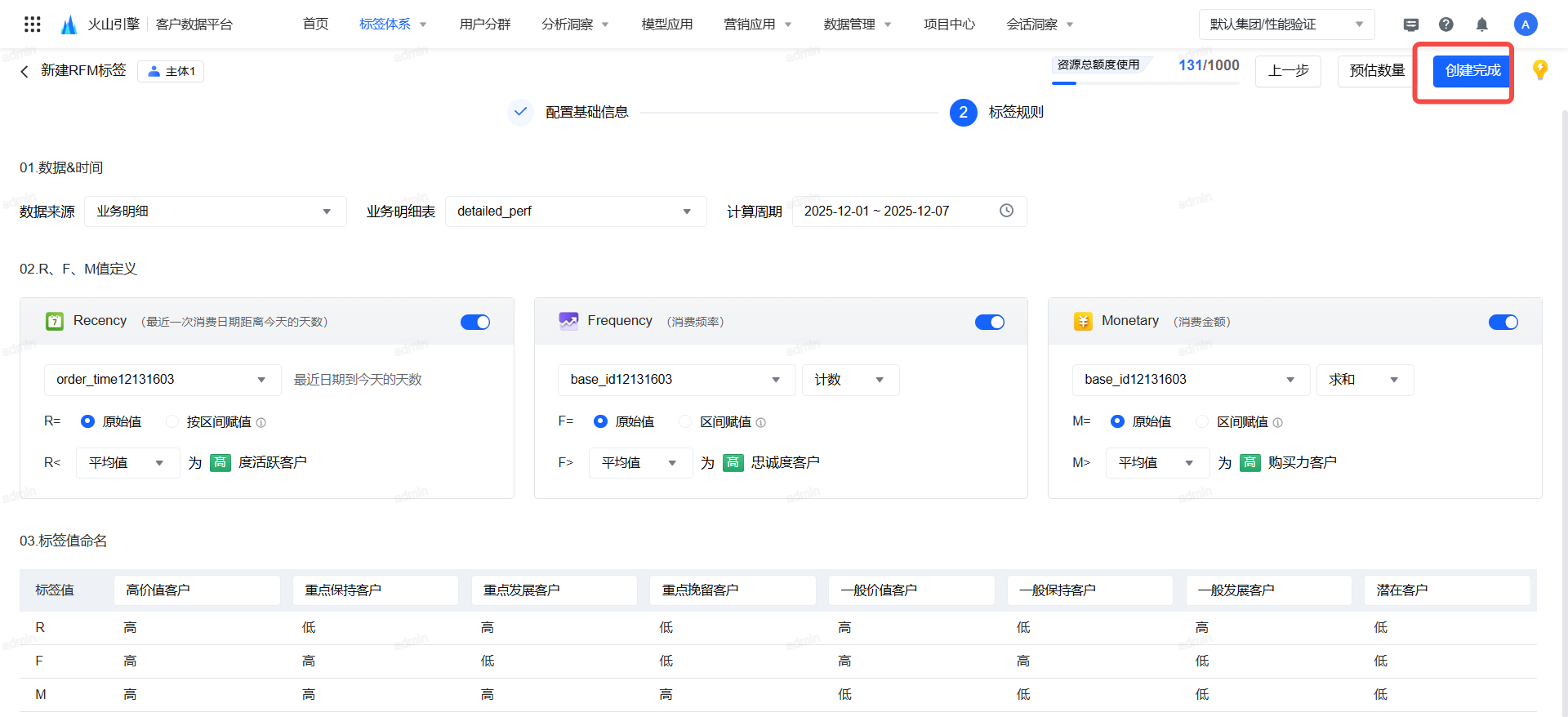The width and height of the screenshot is (1568, 717).
Task: Click the user avatar icon
Action: (1525, 24)
